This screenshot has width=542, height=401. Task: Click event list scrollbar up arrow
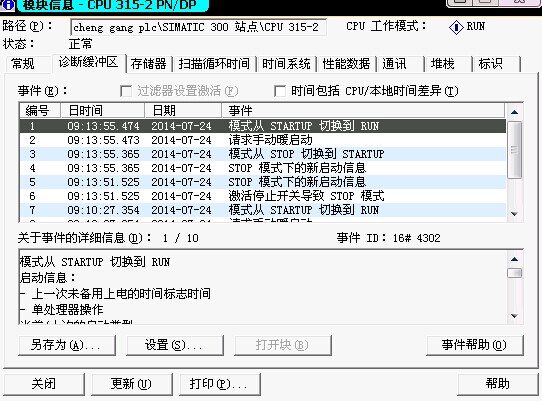point(514,112)
